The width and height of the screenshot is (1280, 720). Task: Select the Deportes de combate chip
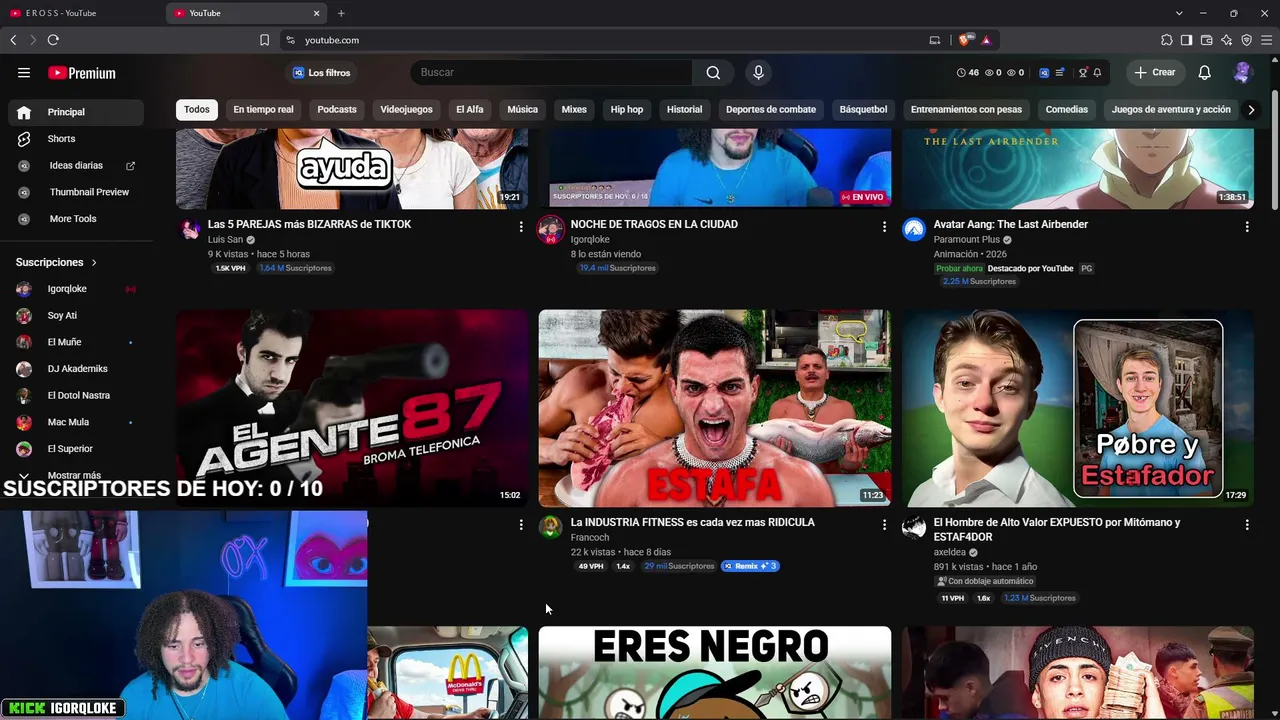771,110
